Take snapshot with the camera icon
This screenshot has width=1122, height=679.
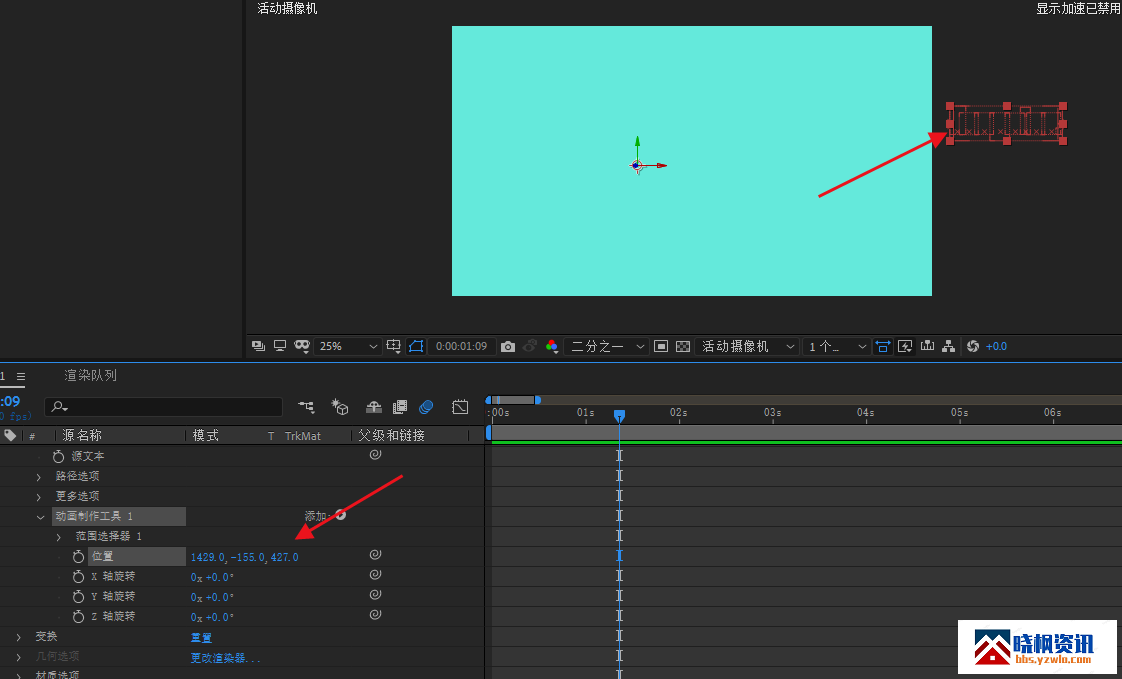click(x=508, y=346)
